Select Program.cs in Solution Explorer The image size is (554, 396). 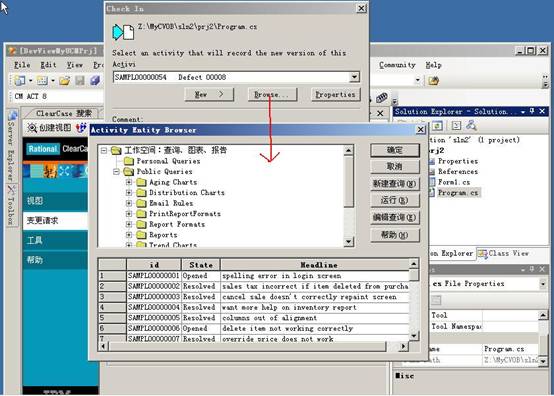(458, 193)
